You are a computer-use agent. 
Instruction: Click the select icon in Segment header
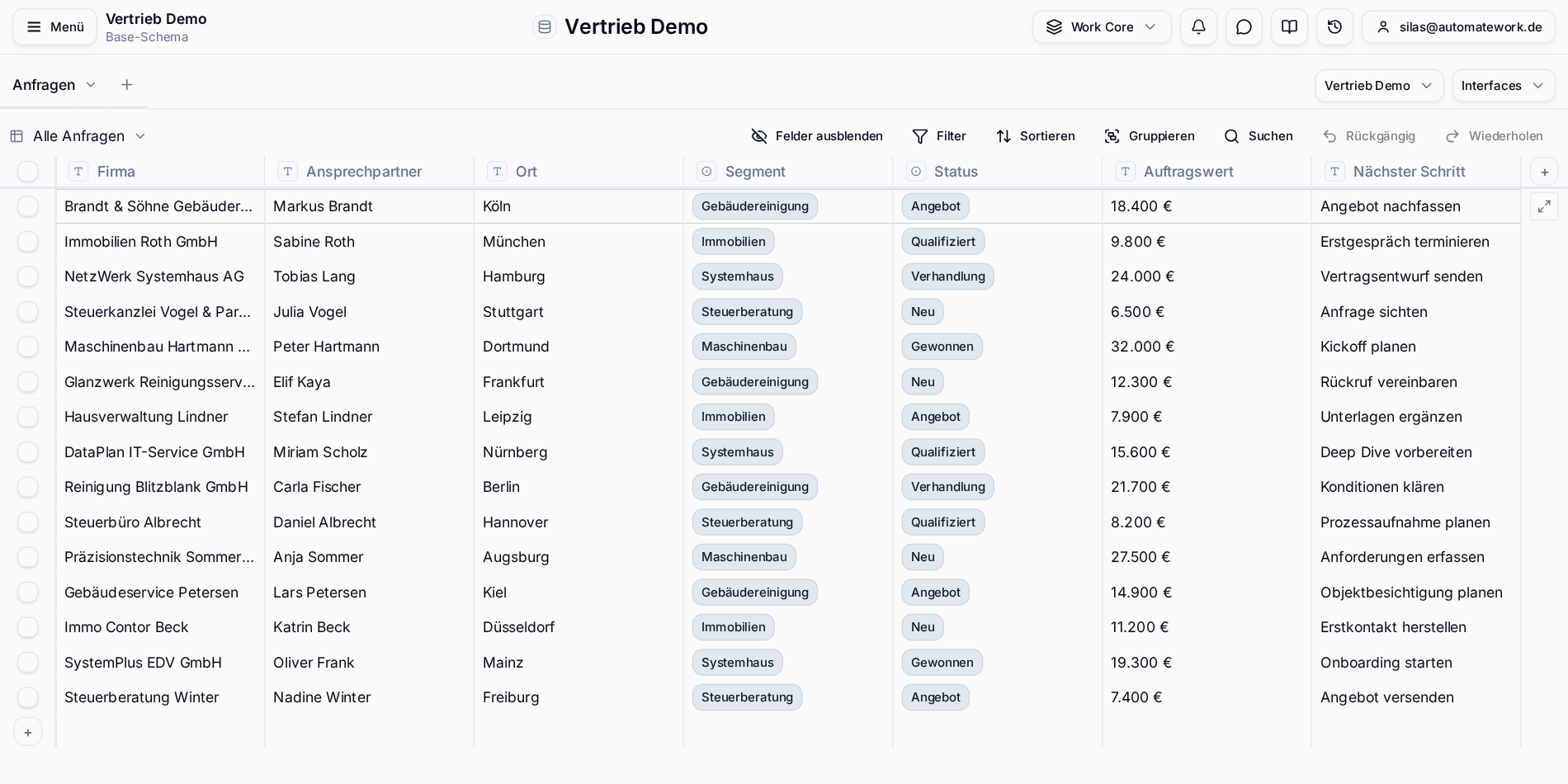[x=706, y=172]
